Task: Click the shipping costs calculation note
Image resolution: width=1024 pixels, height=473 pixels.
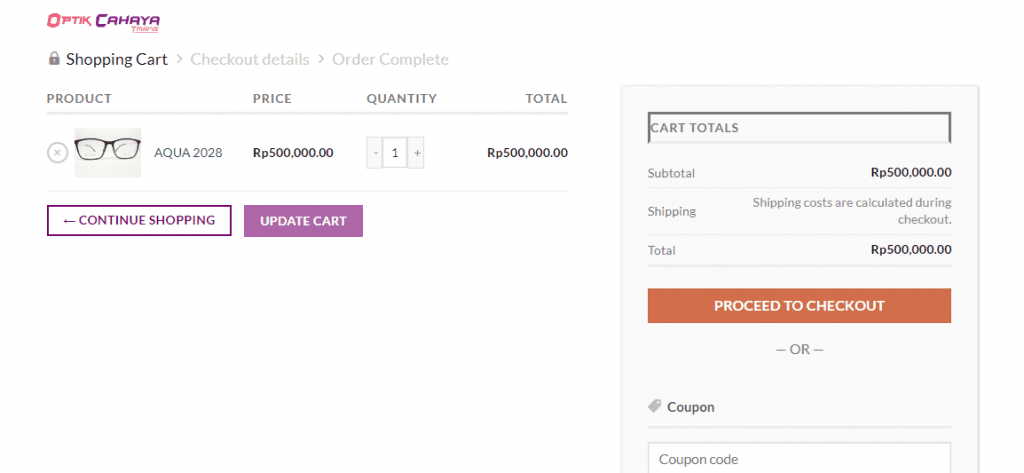Action: coord(851,211)
